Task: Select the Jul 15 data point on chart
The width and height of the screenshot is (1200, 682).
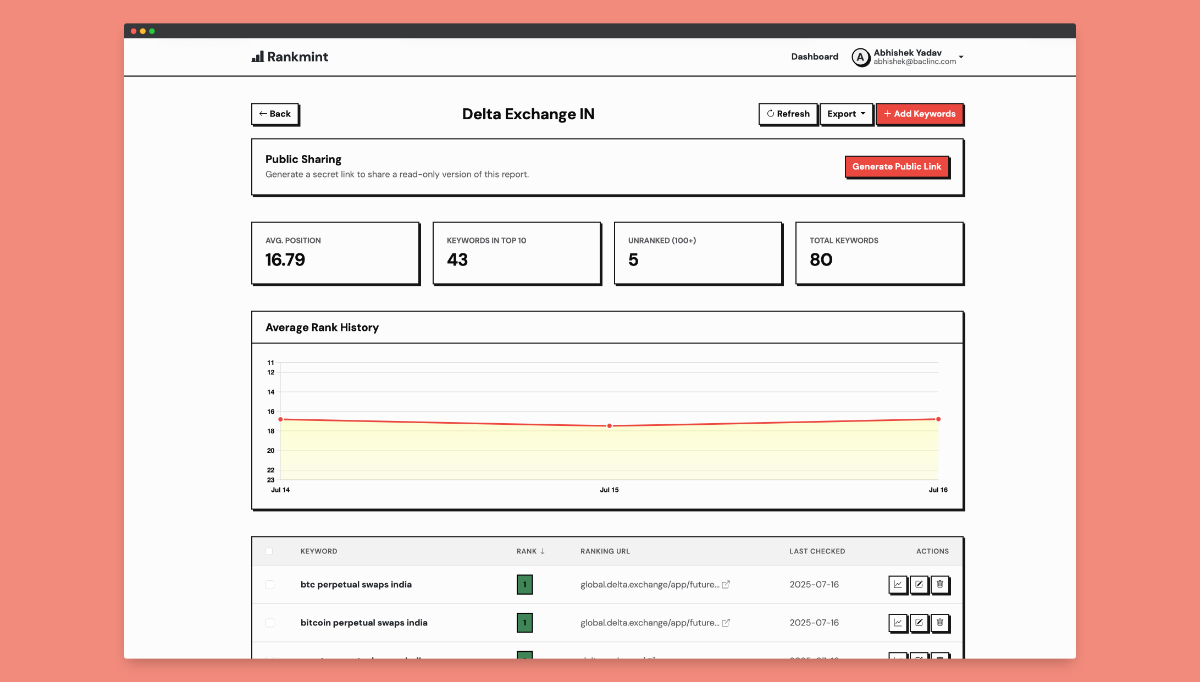Action: [x=609, y=425]
